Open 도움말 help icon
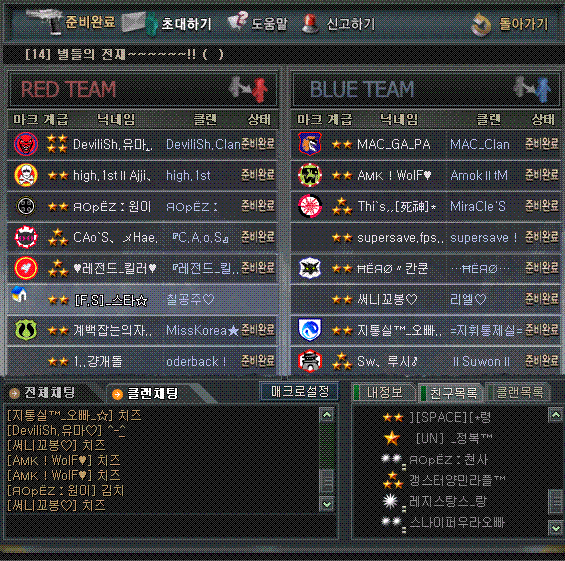The image size is (565, 561). 238,21
